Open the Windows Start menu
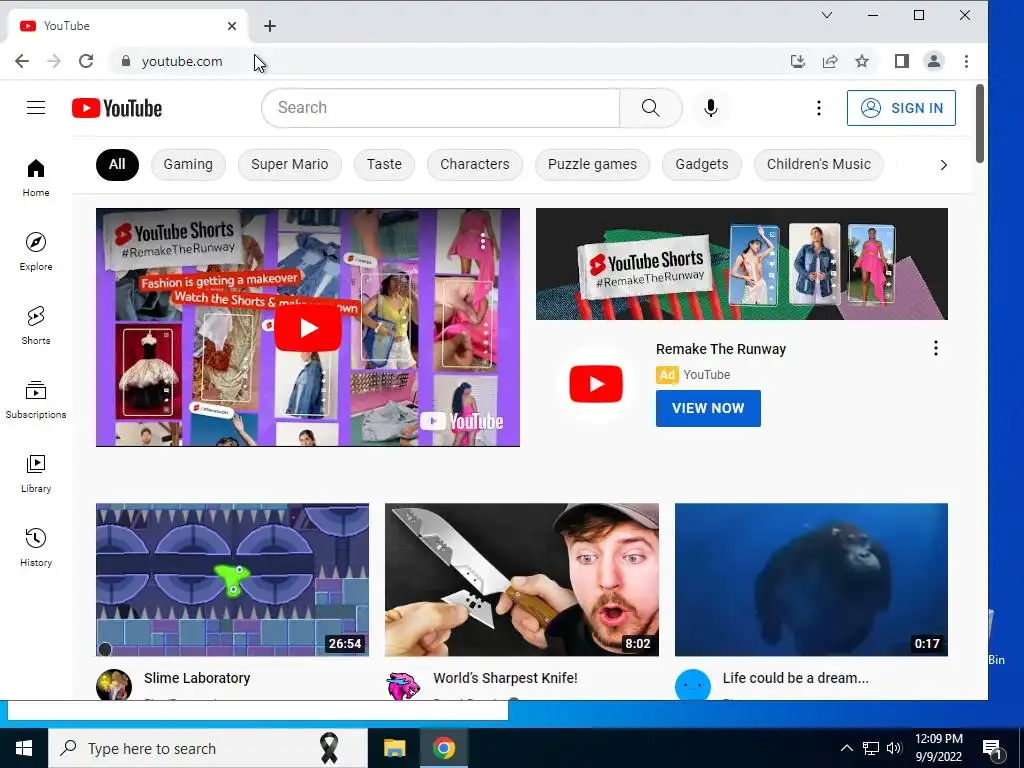 24,748
